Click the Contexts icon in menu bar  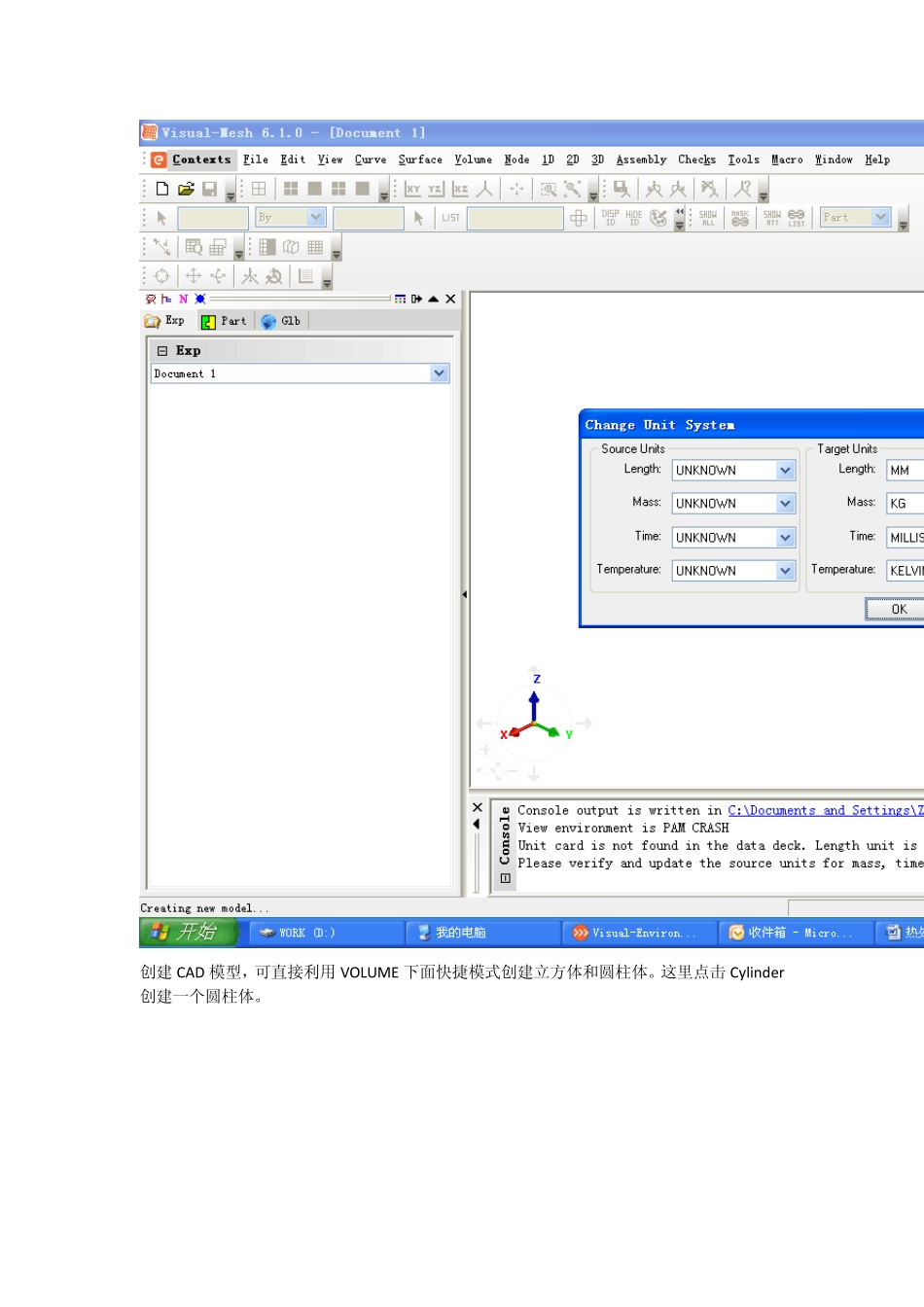point(160,159)
